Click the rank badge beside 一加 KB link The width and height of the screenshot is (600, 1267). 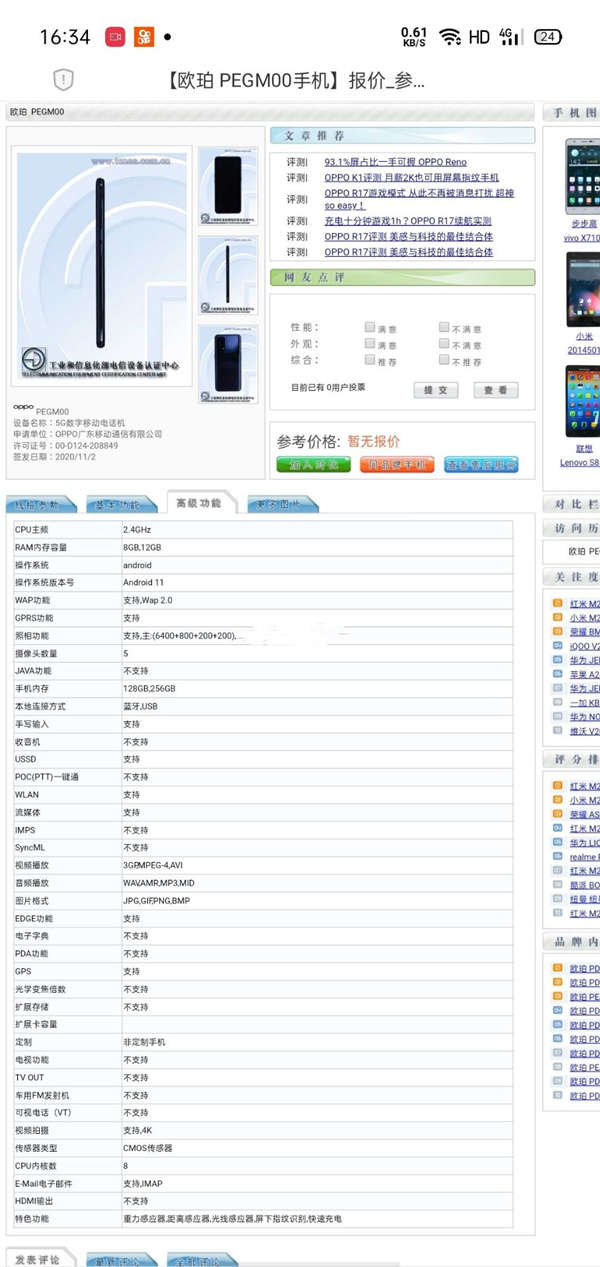tap(558, 702)
